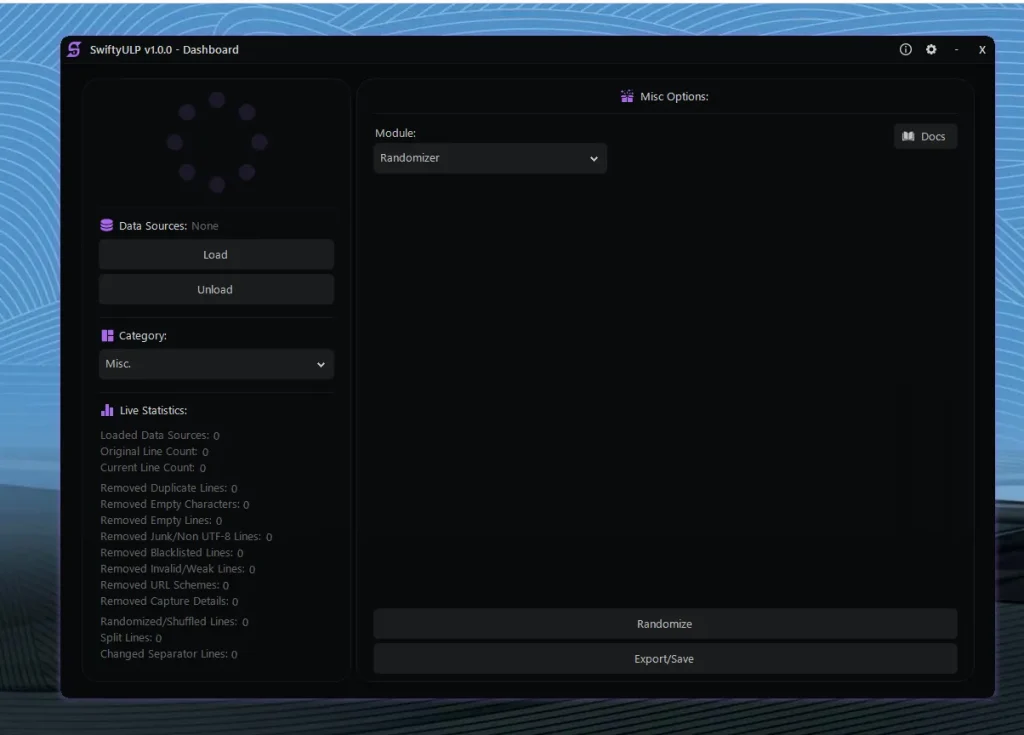Image resolution: width=1024 pixels, height=735 pixels.
Task: Open the Module dropdown showing Randomizer
Action: pos(490,158)
